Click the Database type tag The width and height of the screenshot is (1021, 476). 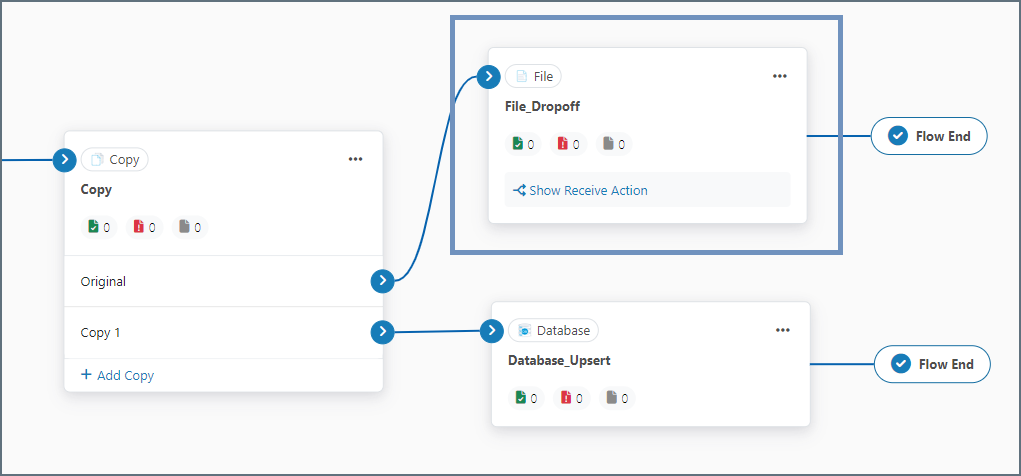pyautogui.click(x=553, y=330)
